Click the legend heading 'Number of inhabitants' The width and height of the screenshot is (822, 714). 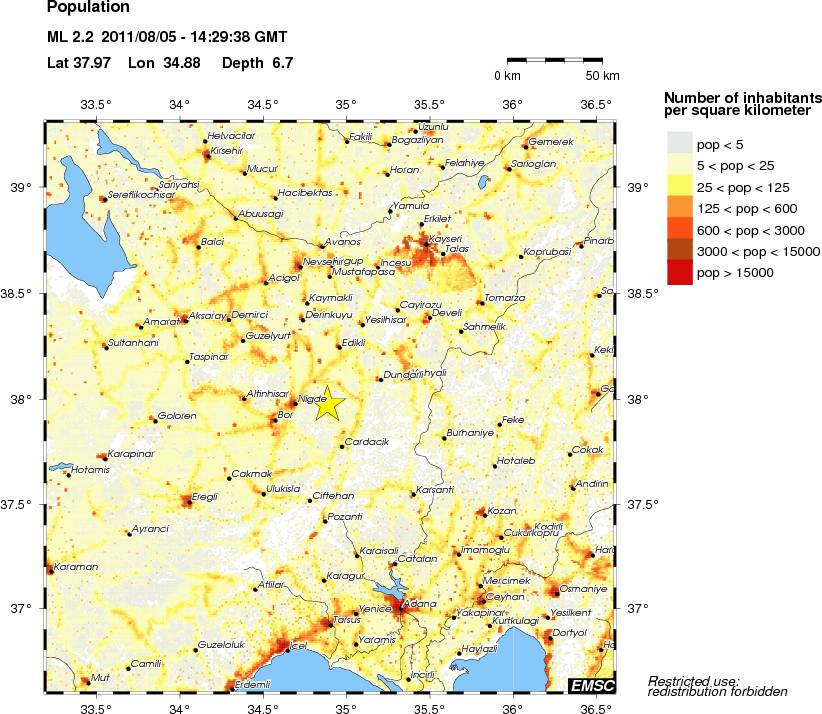click(x=742, y=97)
